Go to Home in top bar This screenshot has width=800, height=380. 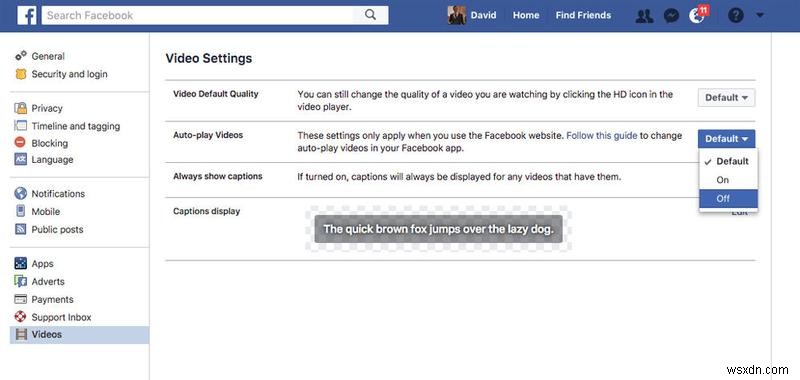tap(526, 15)
